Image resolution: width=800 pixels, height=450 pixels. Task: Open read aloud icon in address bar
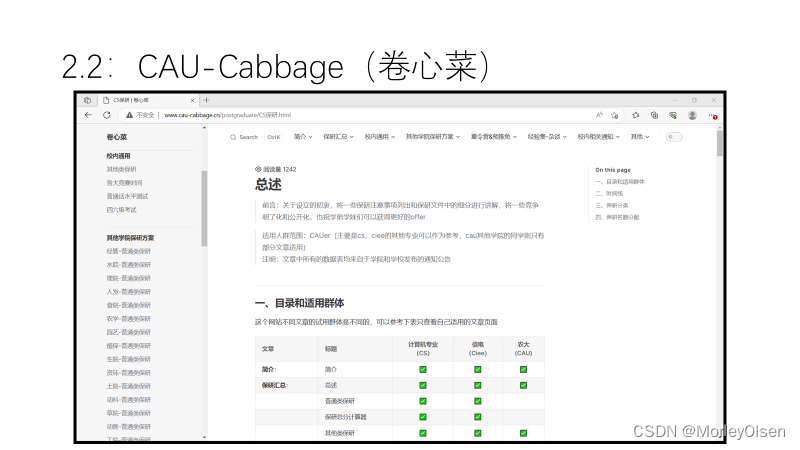click(599, 115)
